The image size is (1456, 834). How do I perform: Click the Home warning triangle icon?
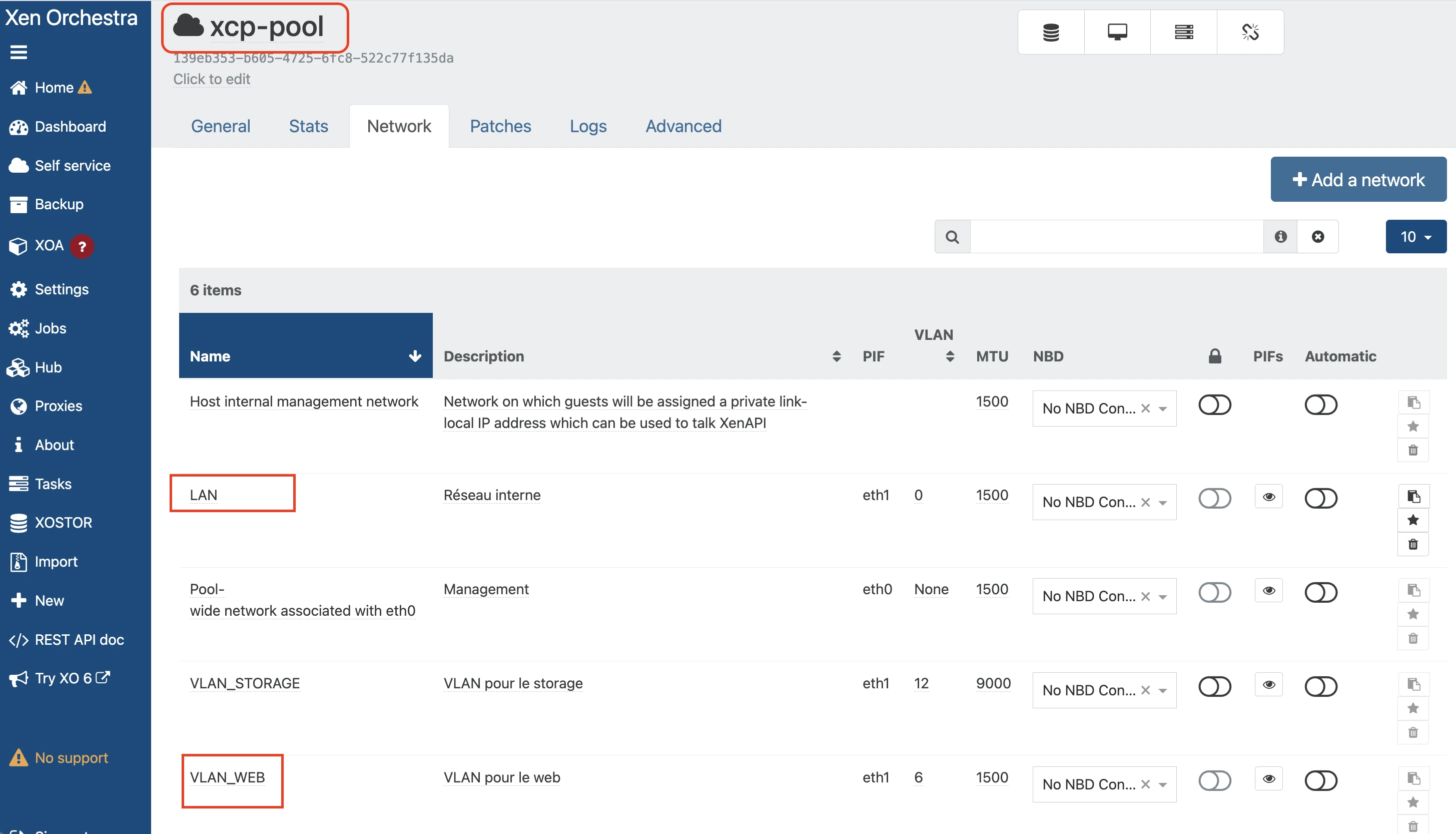(x=85, y=88)
